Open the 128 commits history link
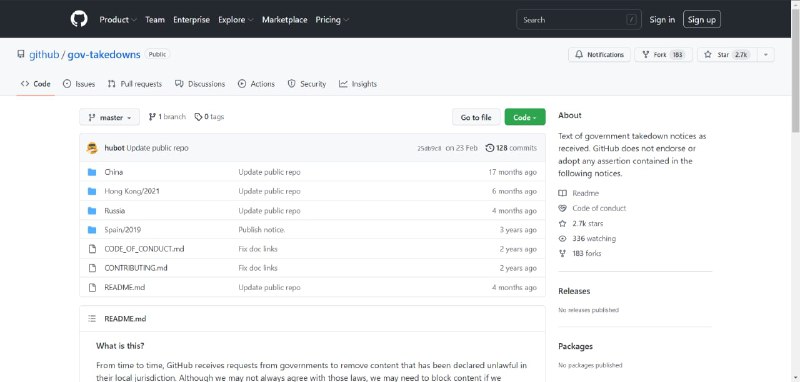This screenshot has height=382, width=800. tap(511, 148)
